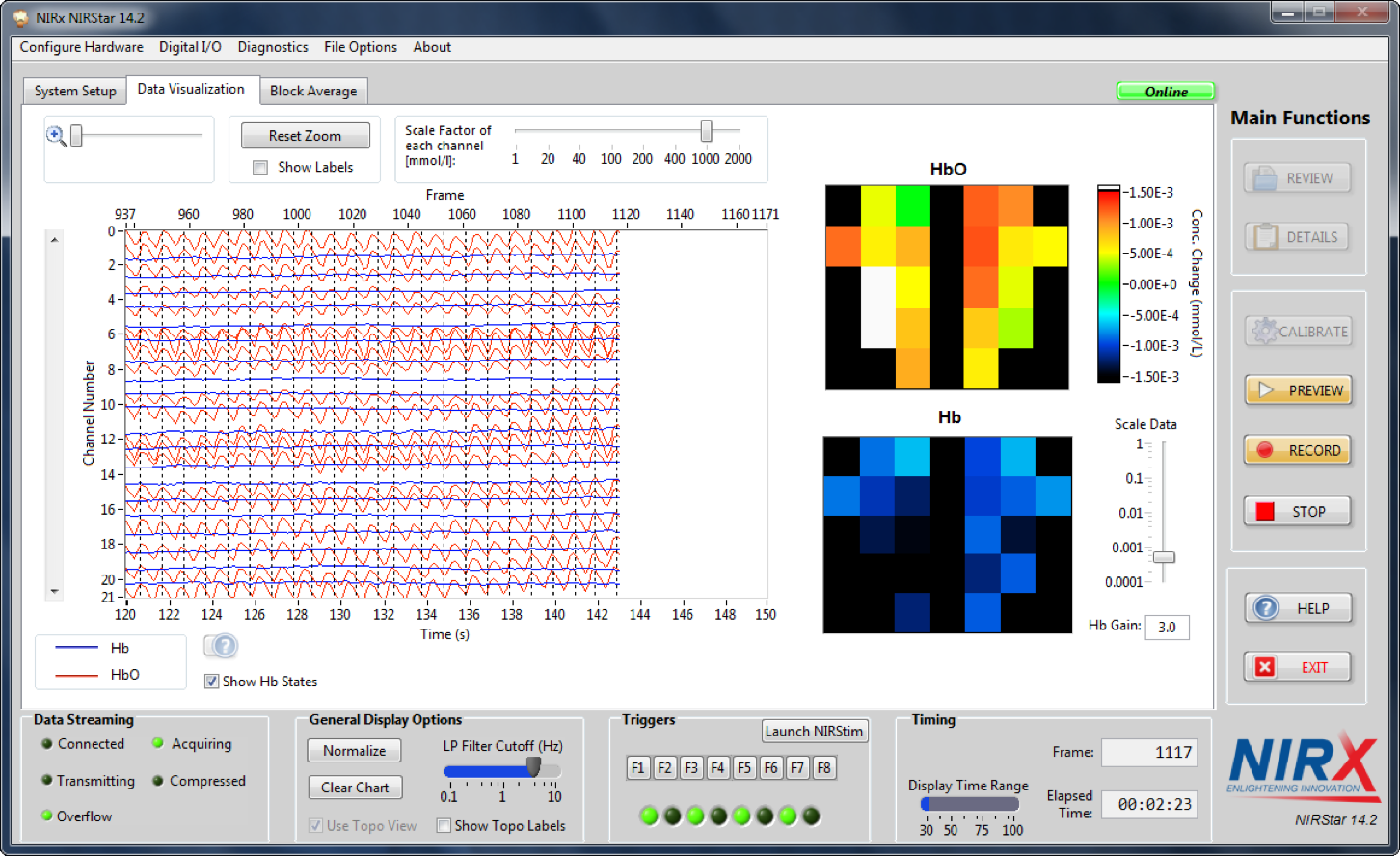Start recording with the RECORD button

[1298, 450]
